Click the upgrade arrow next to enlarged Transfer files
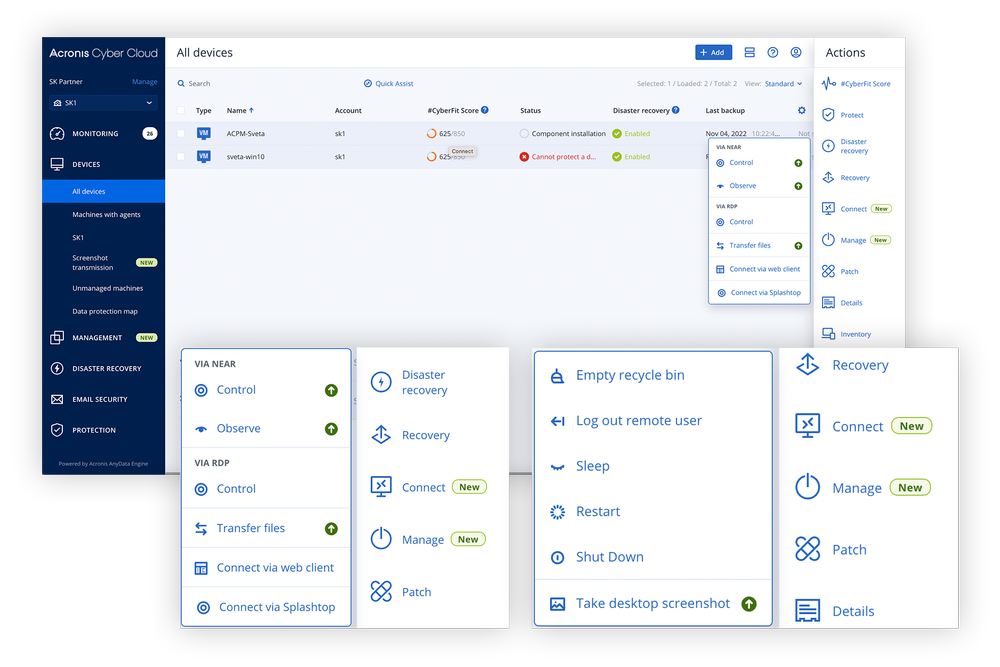Viewport: 1000px width, 667px height. click(331, 529)
